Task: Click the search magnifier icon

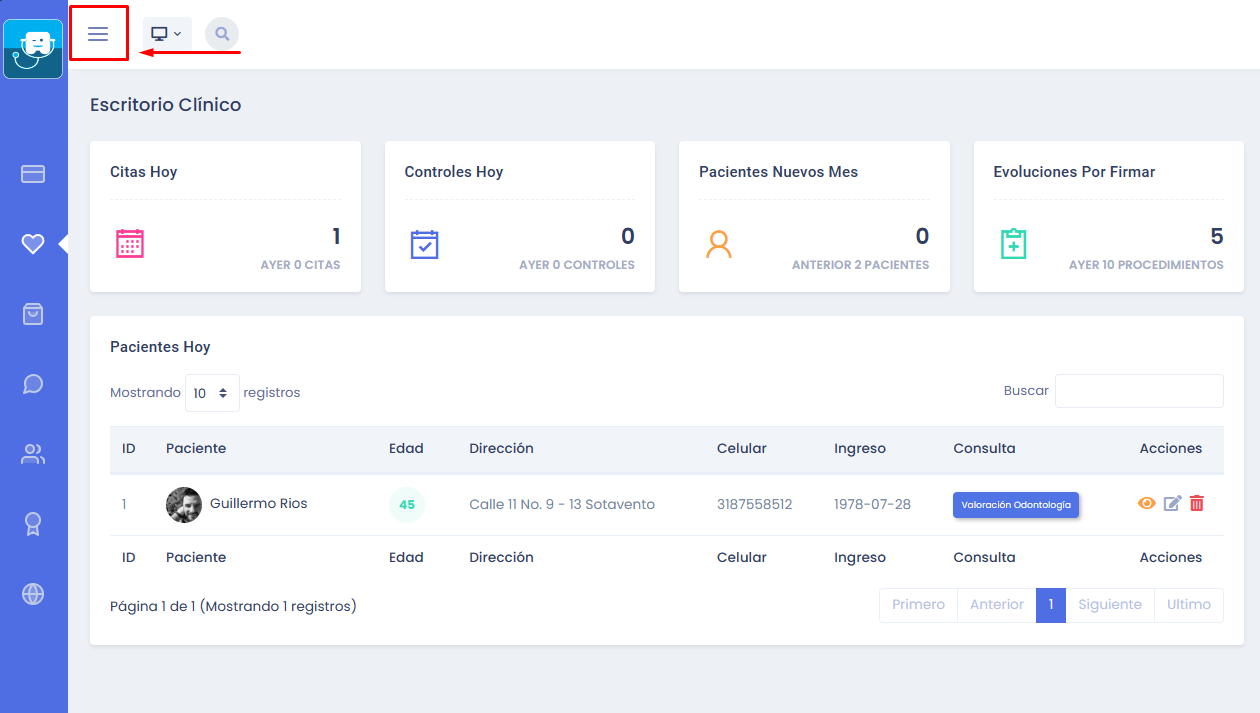Action: pos(222,34)
